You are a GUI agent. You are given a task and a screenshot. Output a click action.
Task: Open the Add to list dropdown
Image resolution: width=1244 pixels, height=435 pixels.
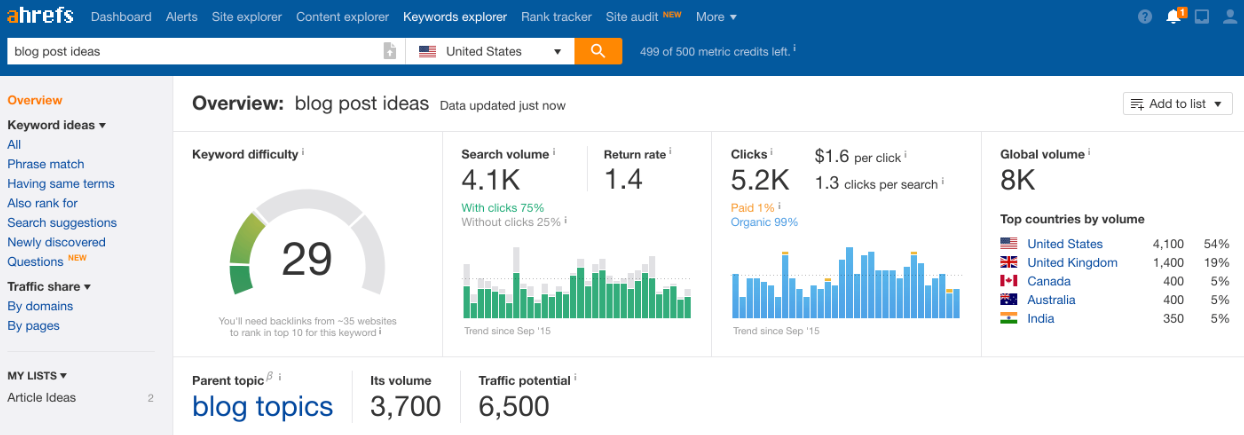coord(1178,104)
